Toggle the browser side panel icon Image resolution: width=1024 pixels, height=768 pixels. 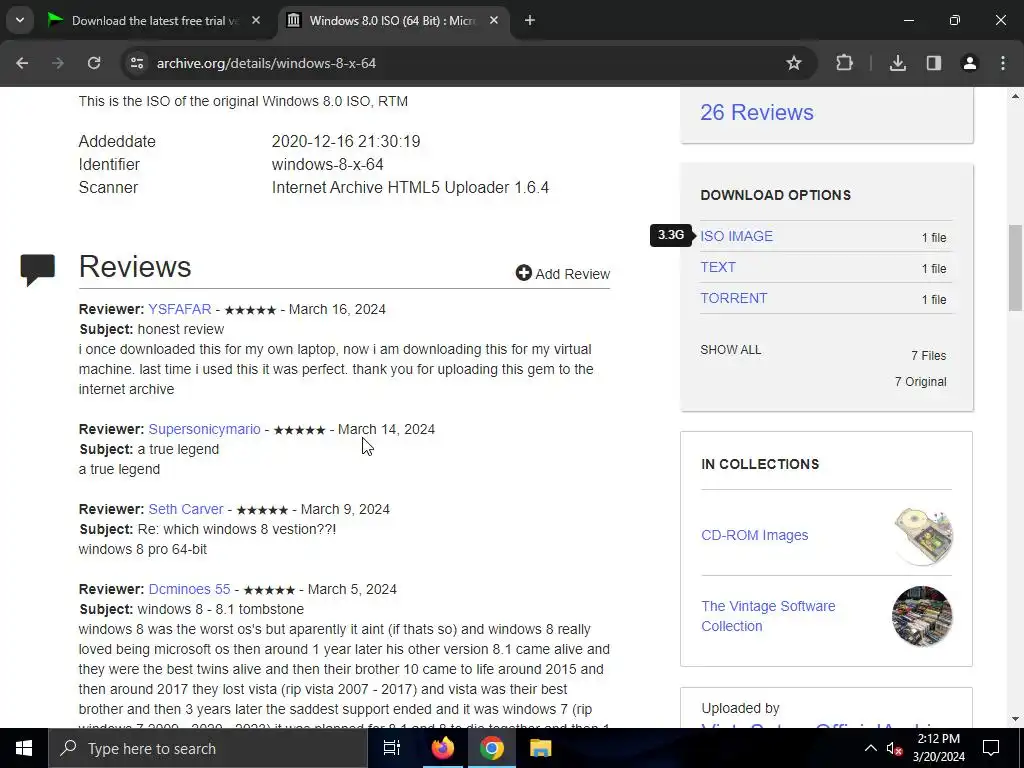934,63
